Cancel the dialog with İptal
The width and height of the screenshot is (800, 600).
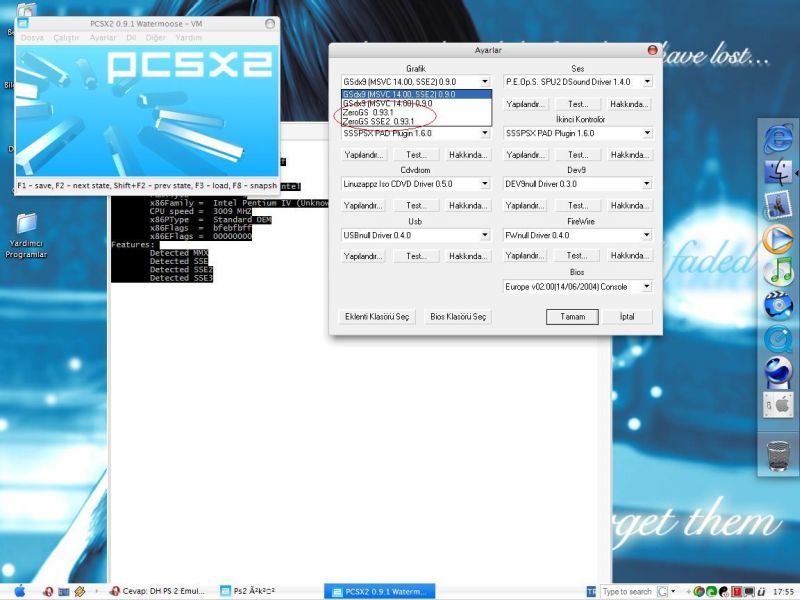(627, 317)
